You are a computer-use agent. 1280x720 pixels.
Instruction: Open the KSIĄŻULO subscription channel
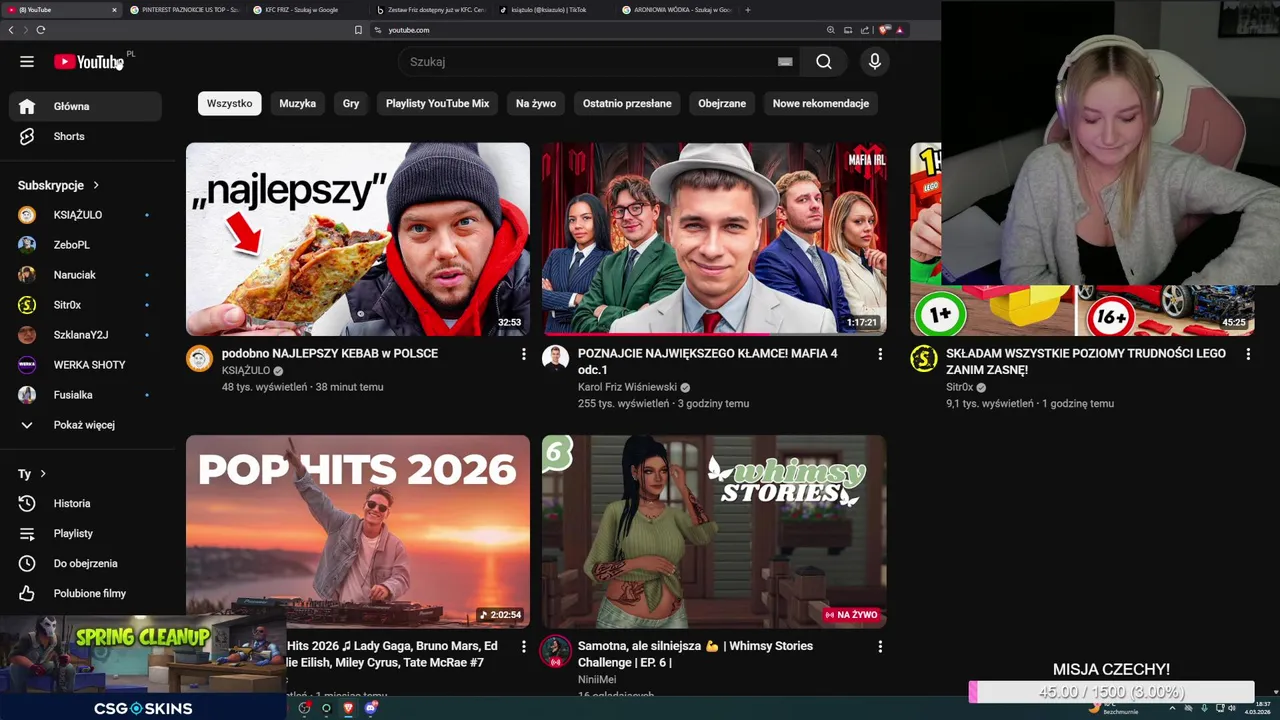coord(85,215)
